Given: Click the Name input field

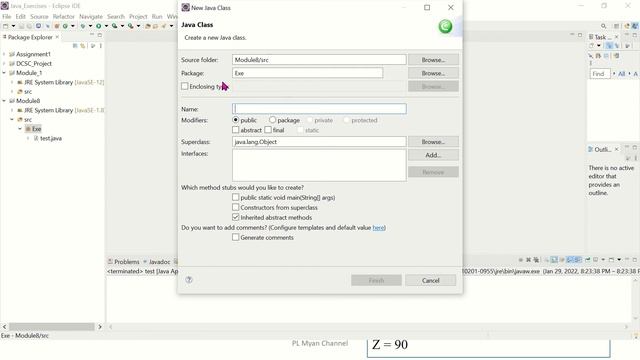Looking at the screenshot, I should coord(319,109).
